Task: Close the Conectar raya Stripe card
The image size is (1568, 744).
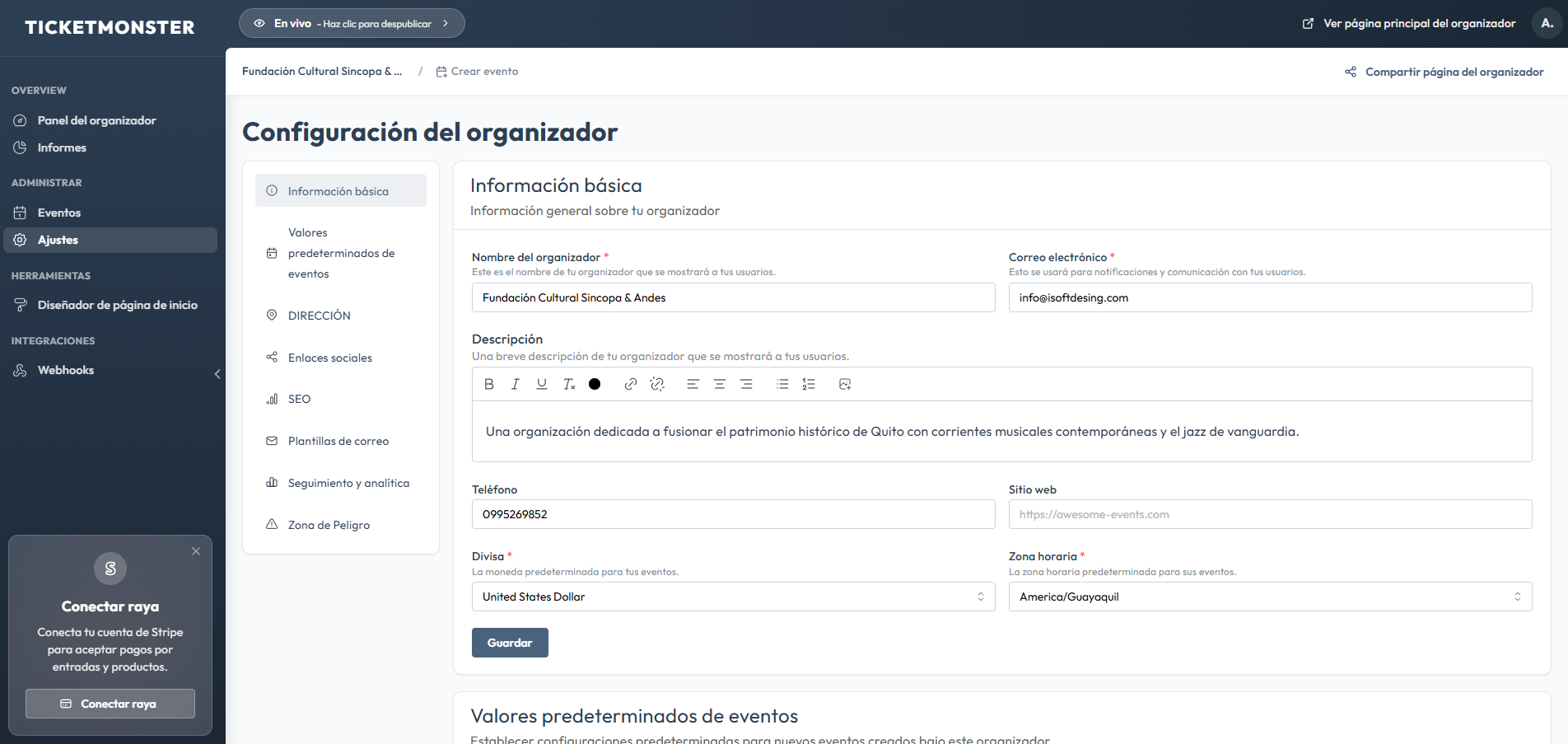Action: 196,551
